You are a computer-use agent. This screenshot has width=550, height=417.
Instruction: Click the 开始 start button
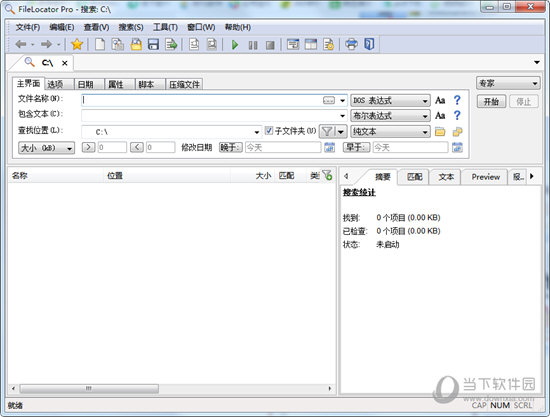click(491, 102)
